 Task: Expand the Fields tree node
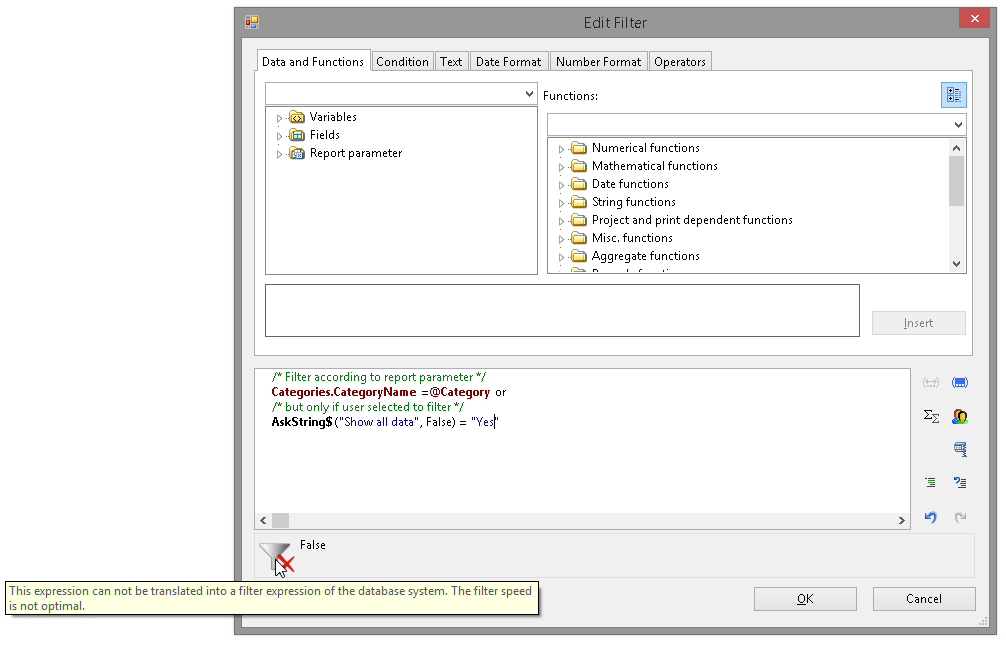click(278, 136)
